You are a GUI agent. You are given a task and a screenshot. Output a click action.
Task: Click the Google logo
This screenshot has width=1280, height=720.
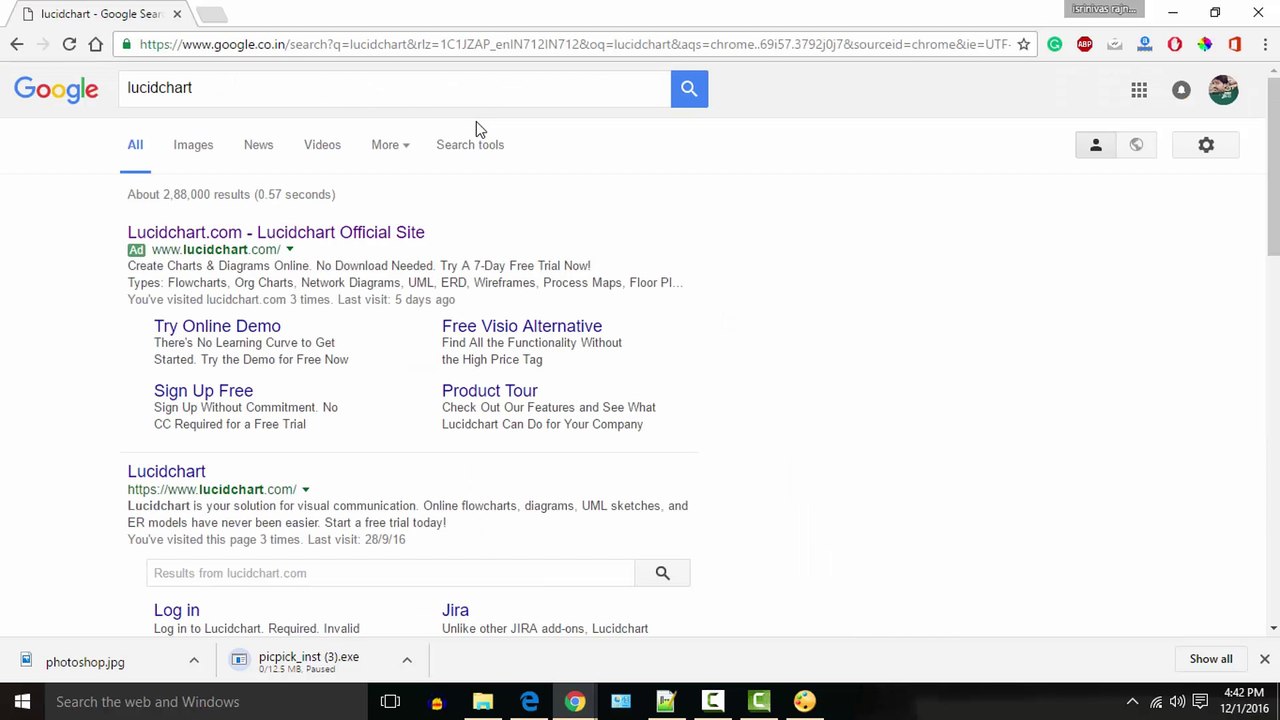pos(56,90)
